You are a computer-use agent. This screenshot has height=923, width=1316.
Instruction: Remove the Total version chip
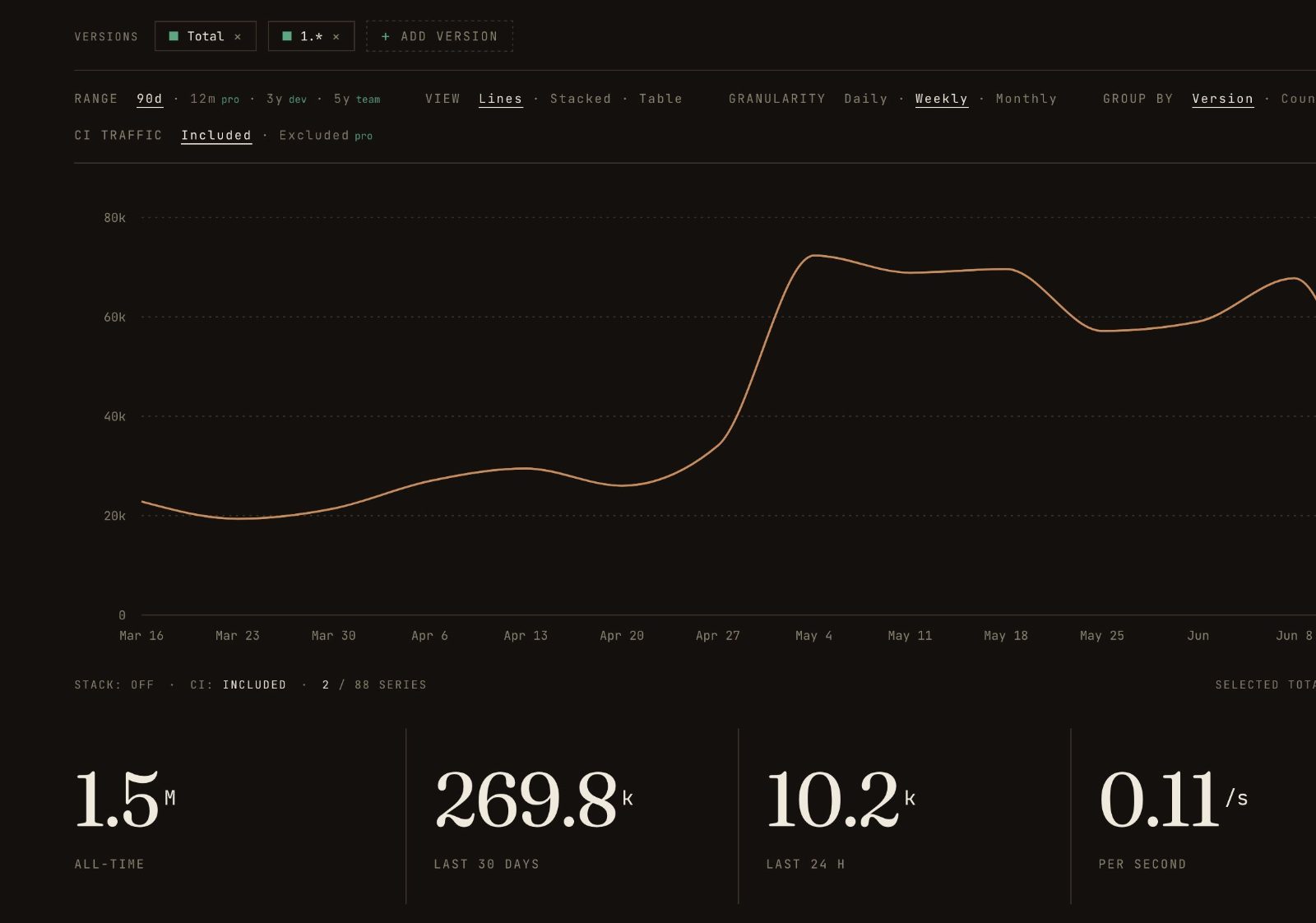tap(238, 37)
